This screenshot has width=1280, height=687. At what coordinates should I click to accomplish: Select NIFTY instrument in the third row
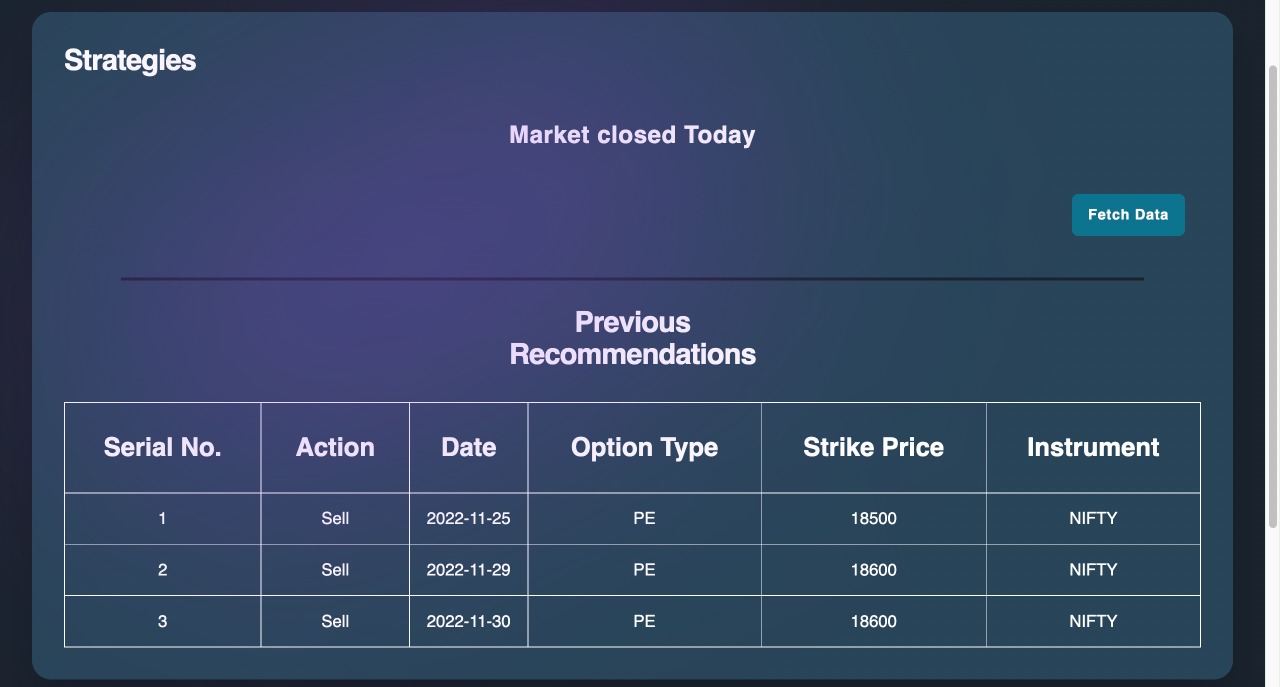click(x=1093, y=621)
